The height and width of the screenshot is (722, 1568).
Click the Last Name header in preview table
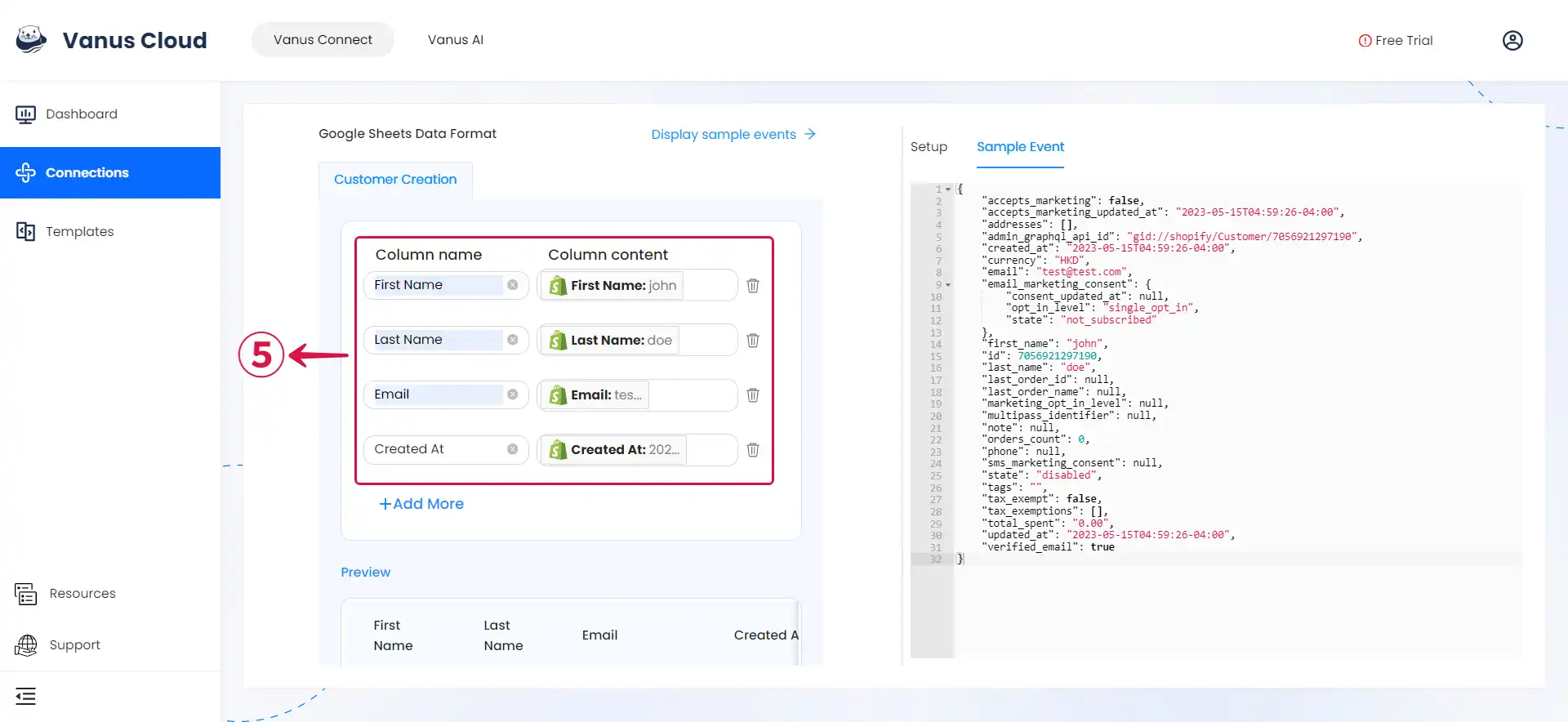click(x=503, y=635)
